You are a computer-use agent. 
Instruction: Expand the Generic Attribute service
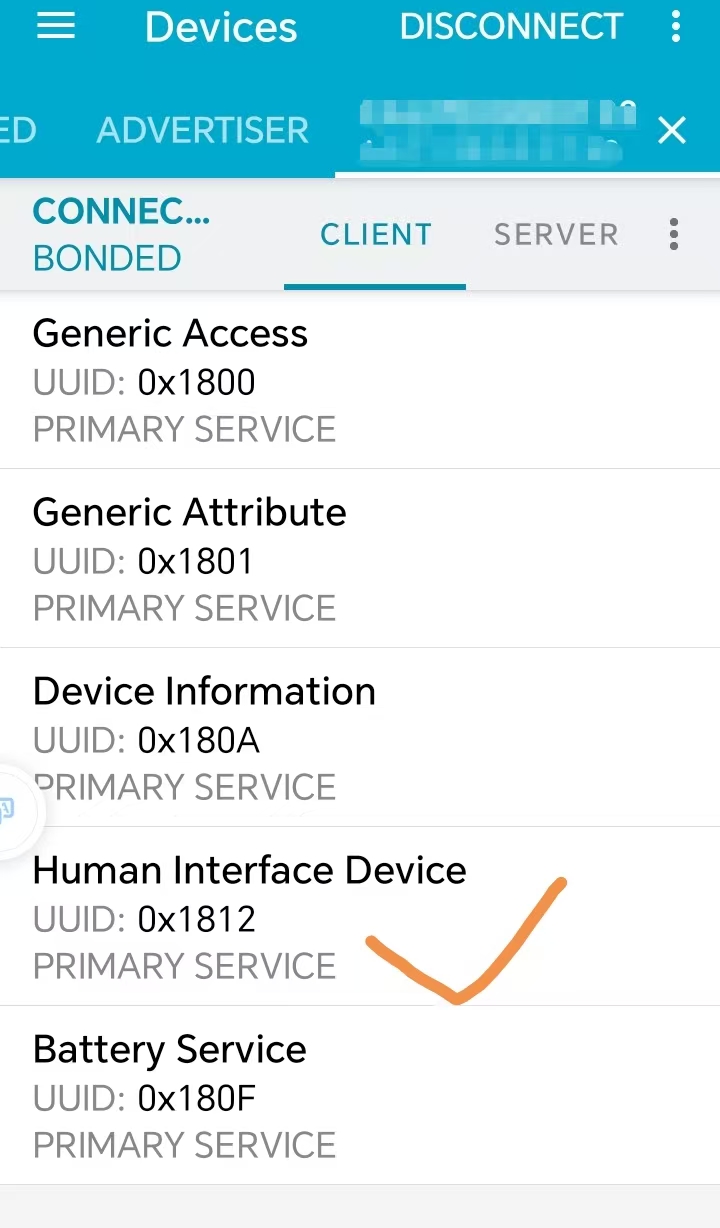(x=360, y=559)
